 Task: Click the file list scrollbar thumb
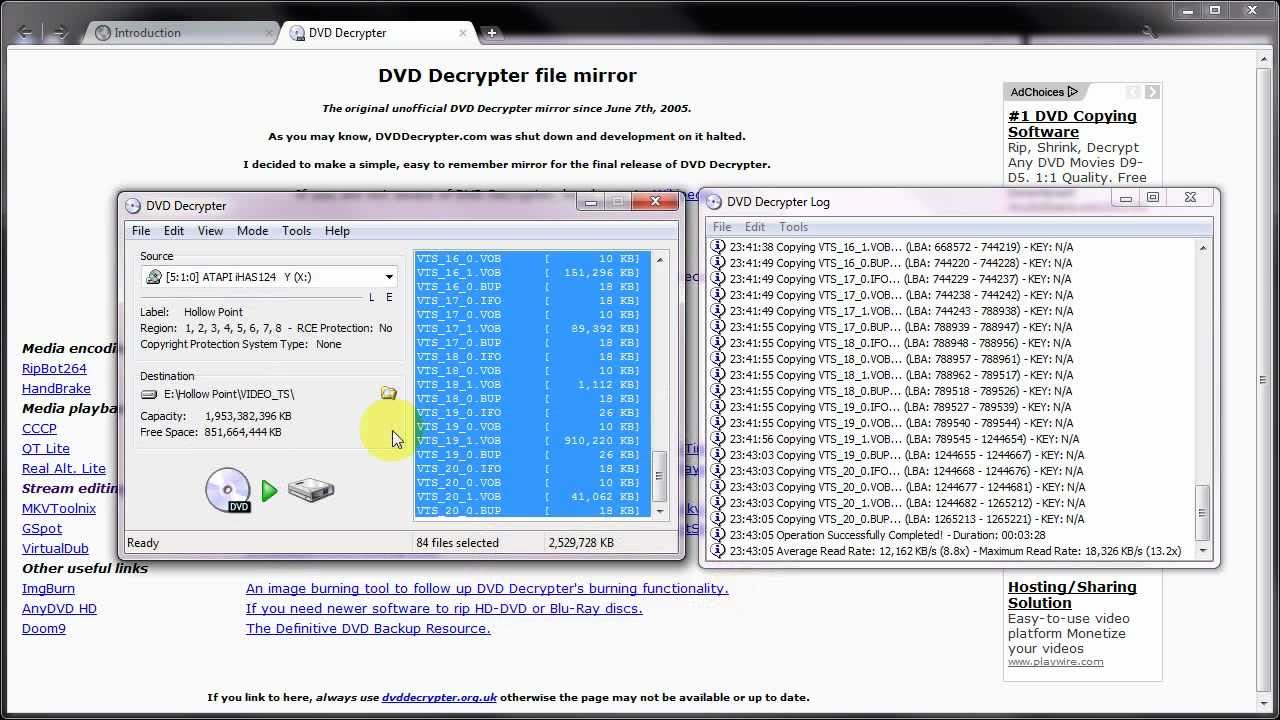tap(659, 477)
